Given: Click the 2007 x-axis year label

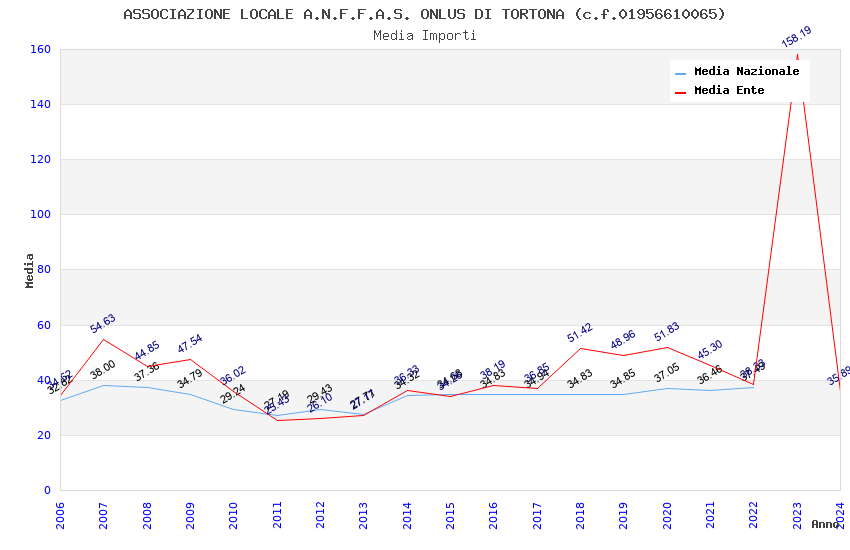Looking at the screenshot, I should (x=103, y=515).
